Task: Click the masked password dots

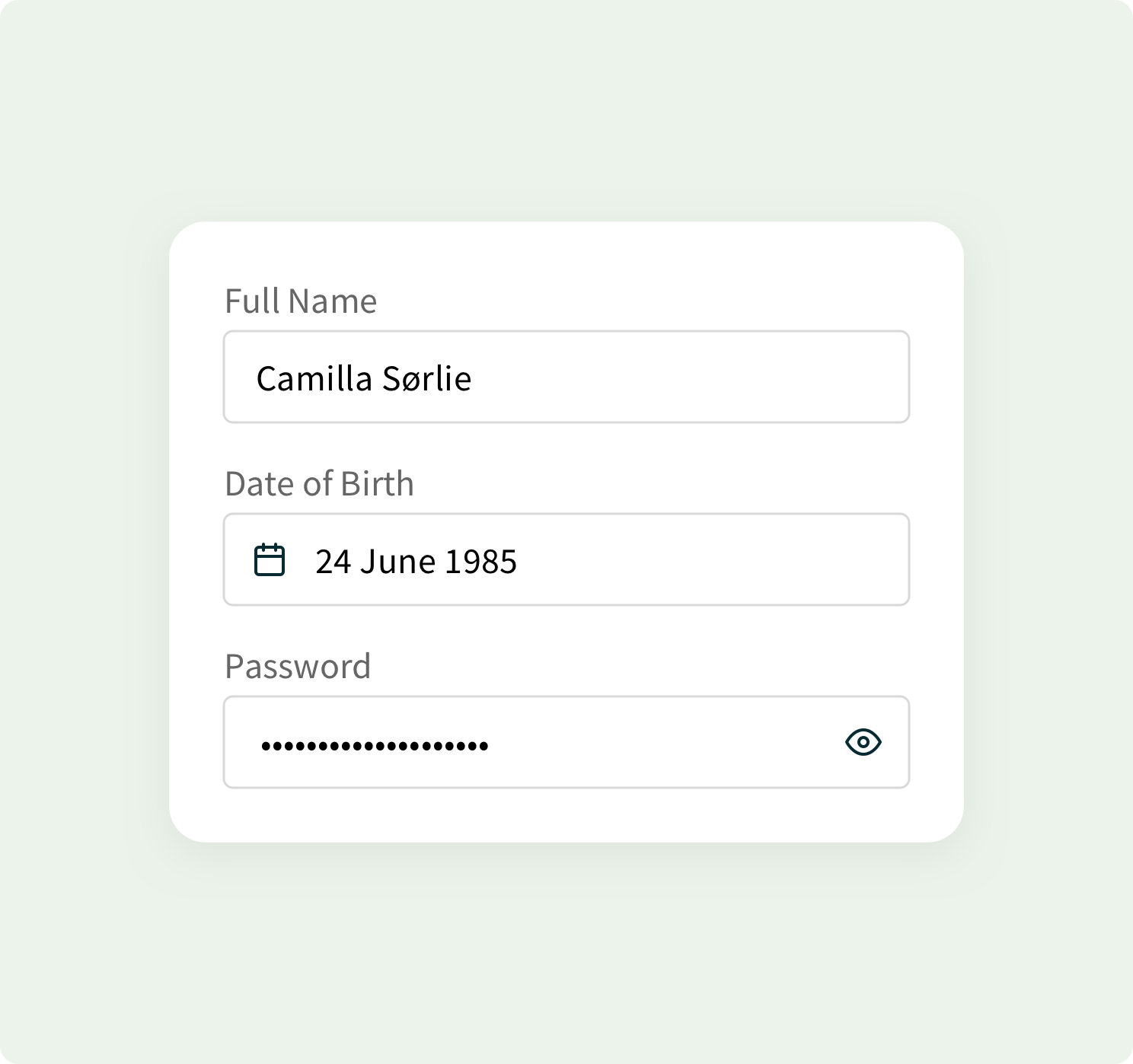Action: coord(375,746)
